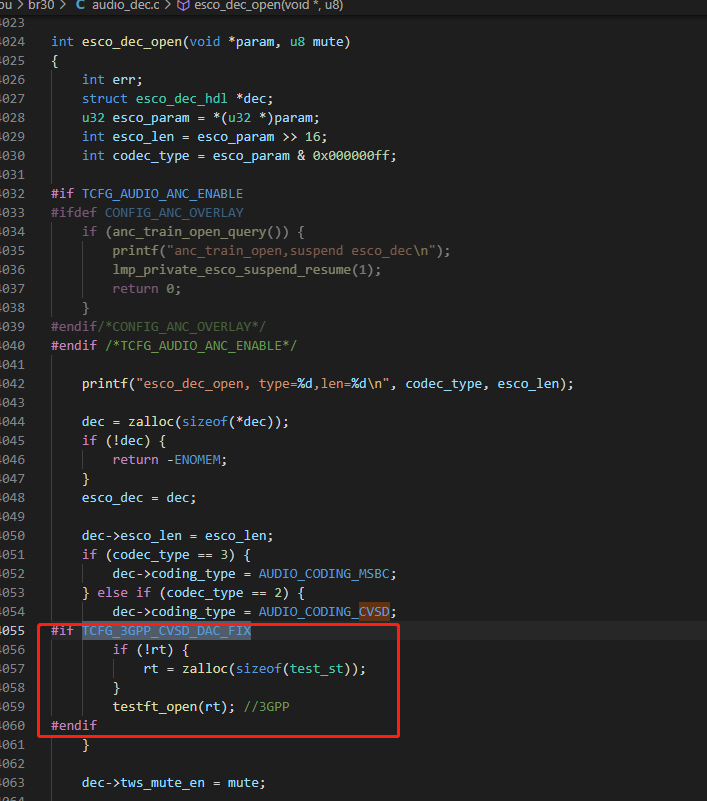Click 'if (!rt) {' condition line
The height and width of the screenshot is (801, 707).
(x=151, y=650)
